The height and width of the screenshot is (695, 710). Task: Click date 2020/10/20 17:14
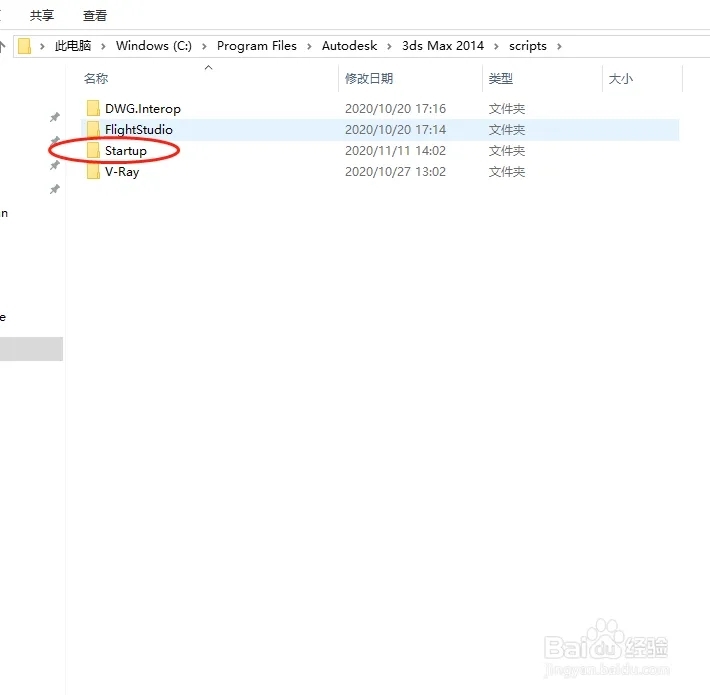[x=395, y=130]
